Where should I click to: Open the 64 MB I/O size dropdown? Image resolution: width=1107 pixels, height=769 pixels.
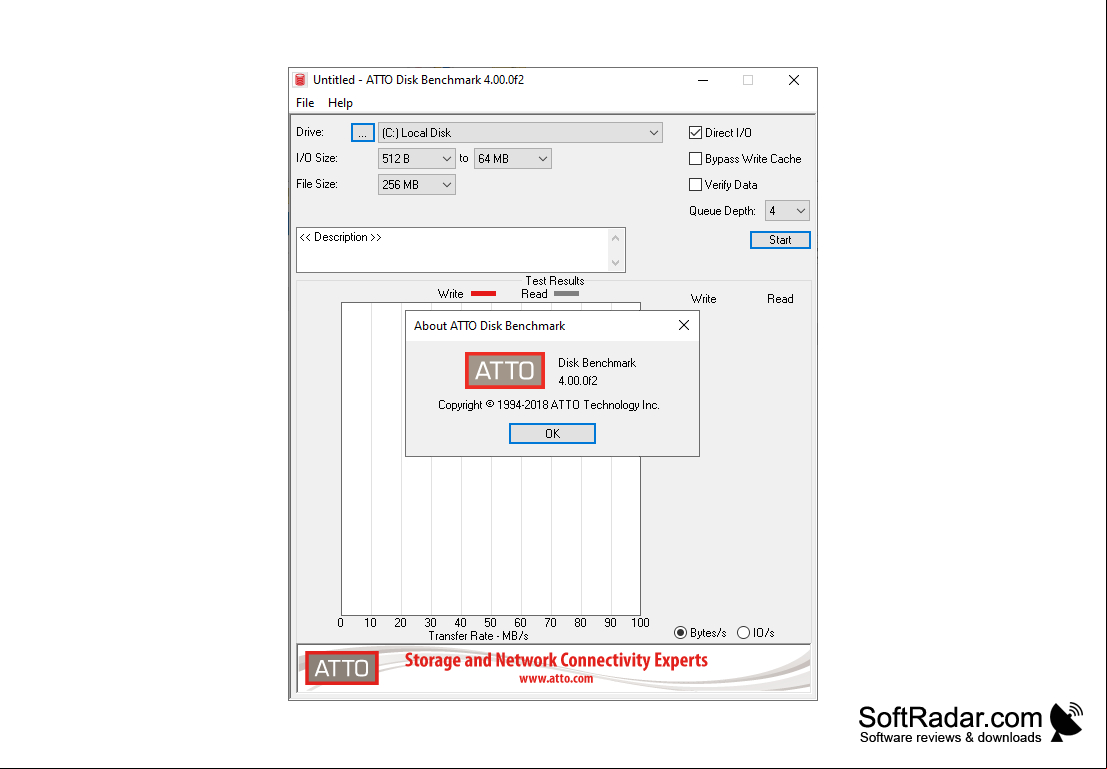(x=513, y=159)
